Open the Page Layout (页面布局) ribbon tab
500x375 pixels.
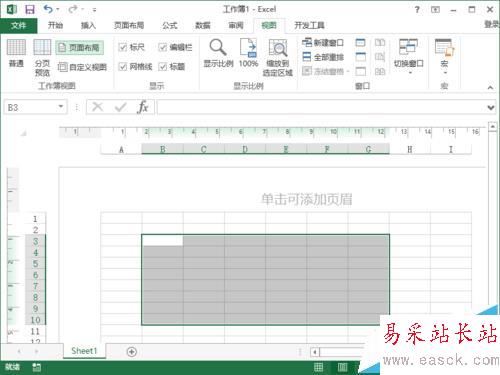click(x=129, y=25)
